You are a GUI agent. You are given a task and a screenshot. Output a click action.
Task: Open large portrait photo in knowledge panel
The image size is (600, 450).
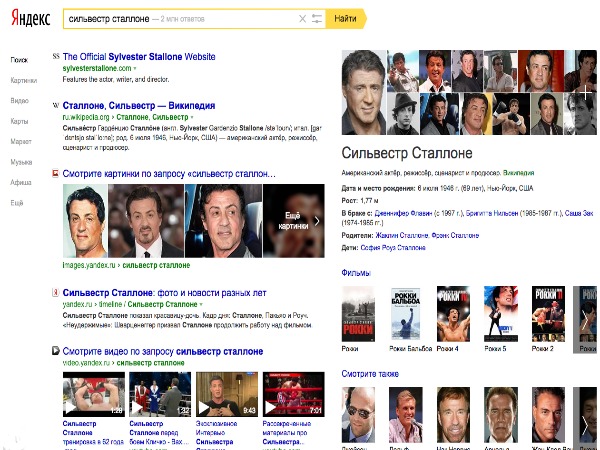pos(364,92)
